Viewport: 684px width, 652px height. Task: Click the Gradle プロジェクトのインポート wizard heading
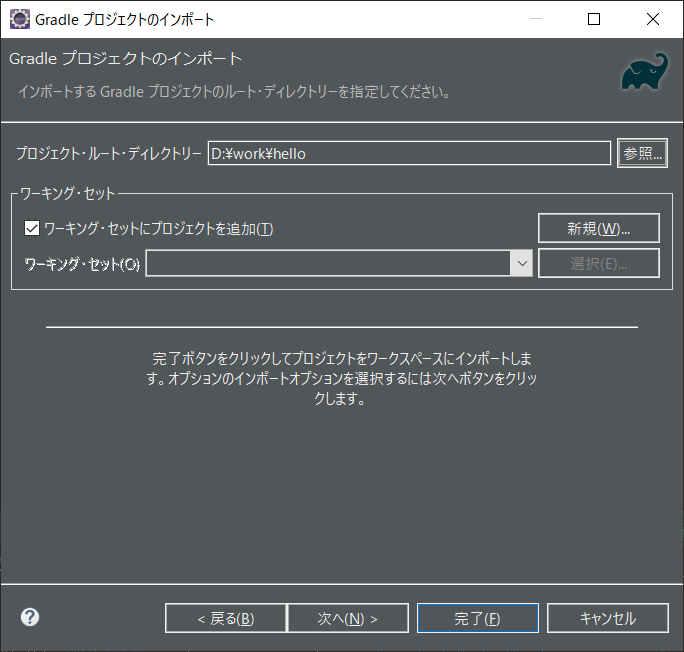pyautogui.click(x=125, y=58)
